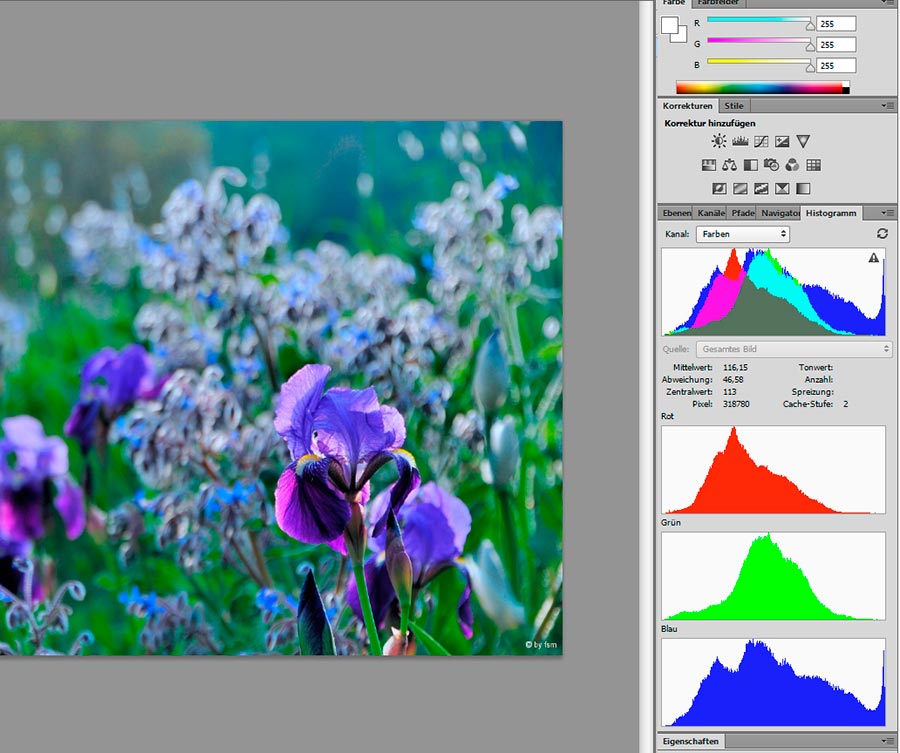Add a Curves adjustment layer
The image size is (900, 753).
pyautogui.click(x=761, y=142)
